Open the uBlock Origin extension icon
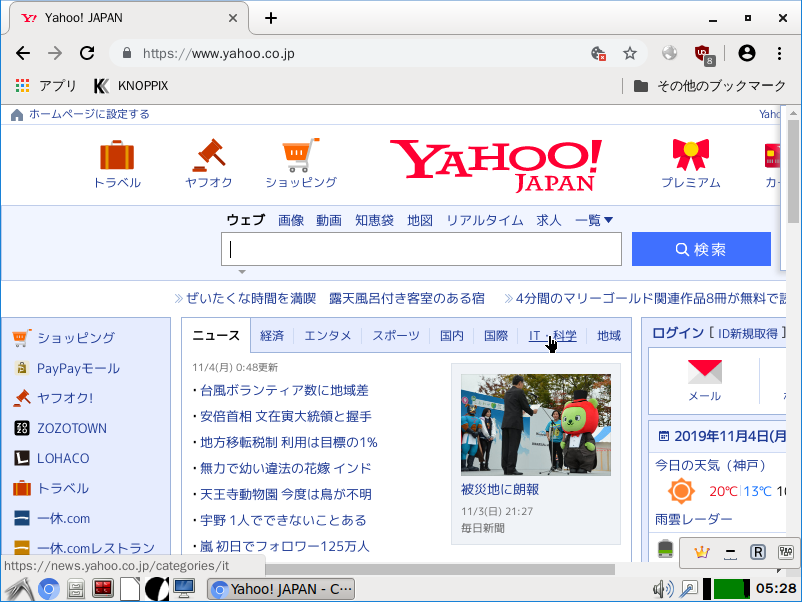Image resolution: width=802 pixels, height=602 pixels. coord(704,54)
